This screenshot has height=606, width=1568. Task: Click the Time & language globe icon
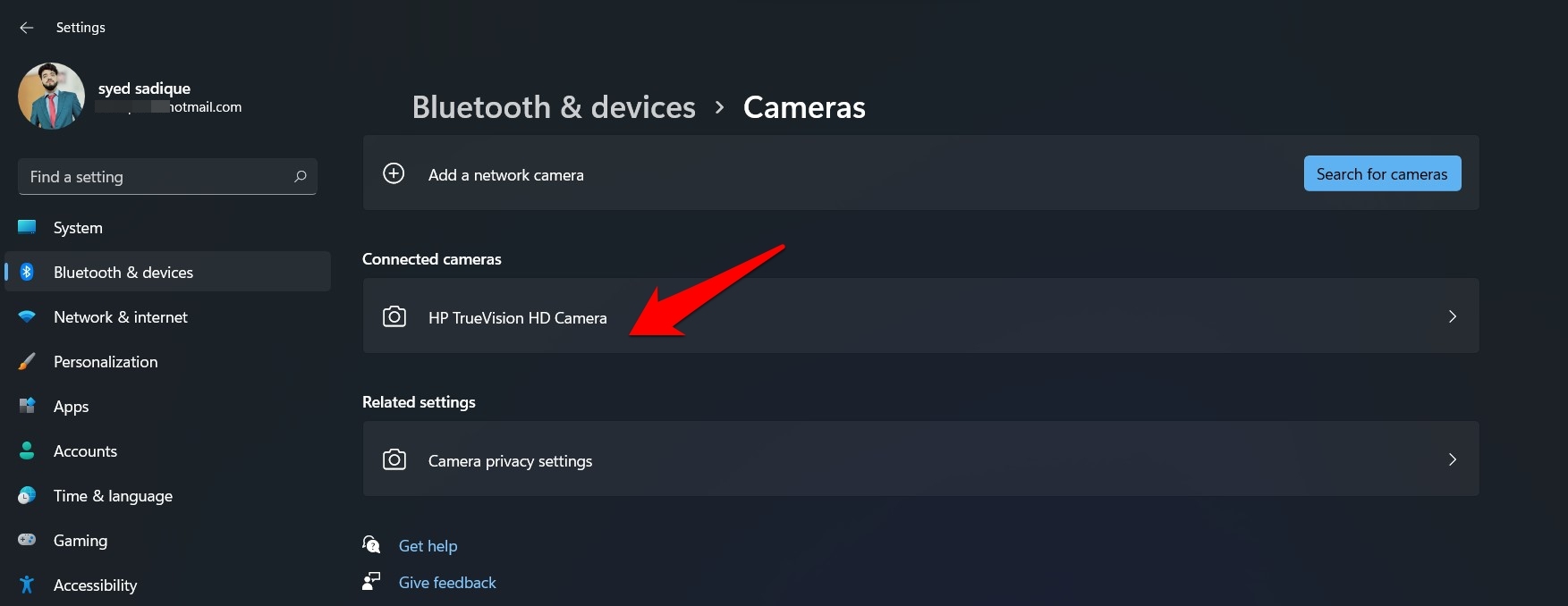click(27, 495)
